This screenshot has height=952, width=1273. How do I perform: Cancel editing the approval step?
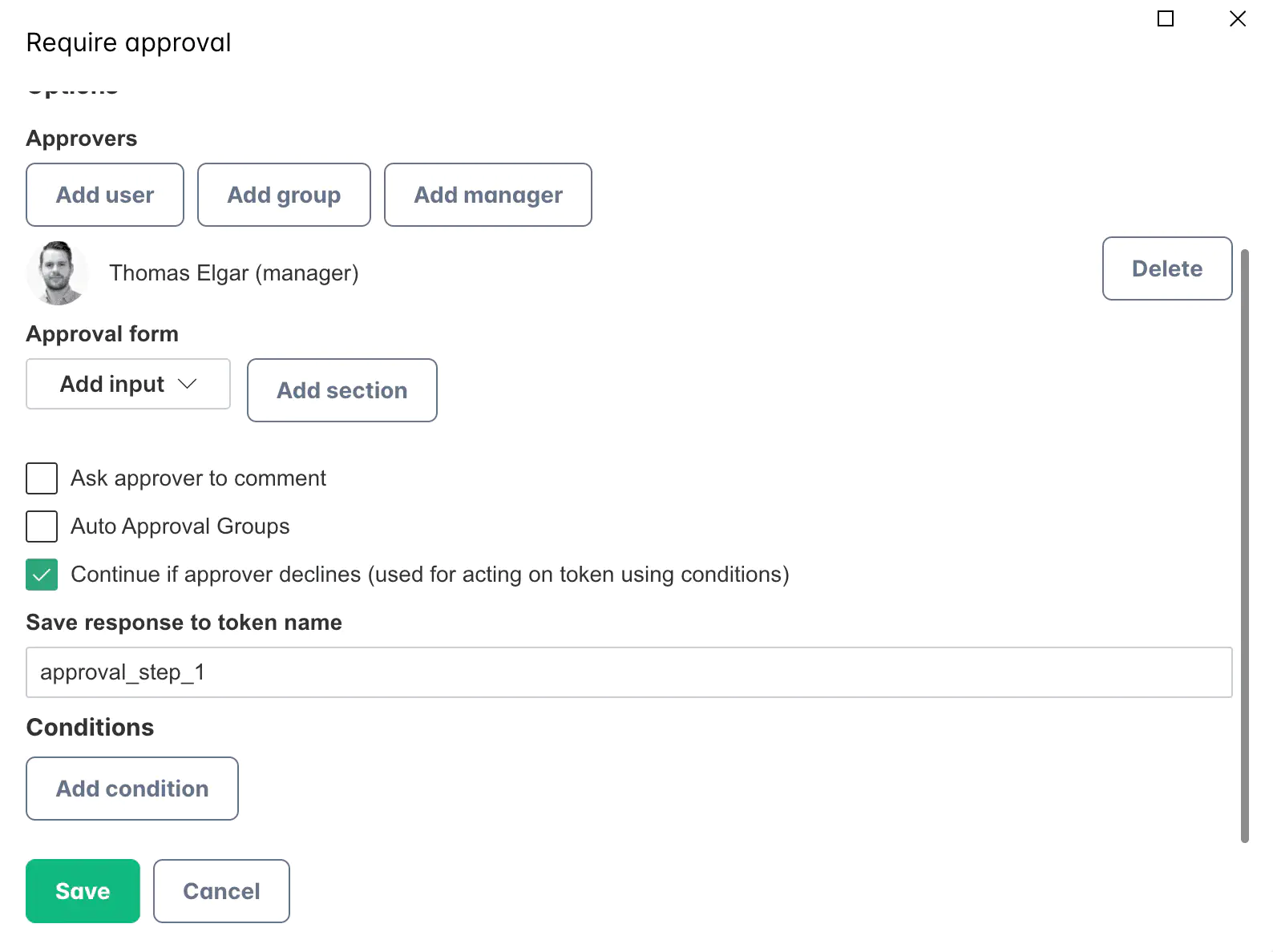coord(221,890)
